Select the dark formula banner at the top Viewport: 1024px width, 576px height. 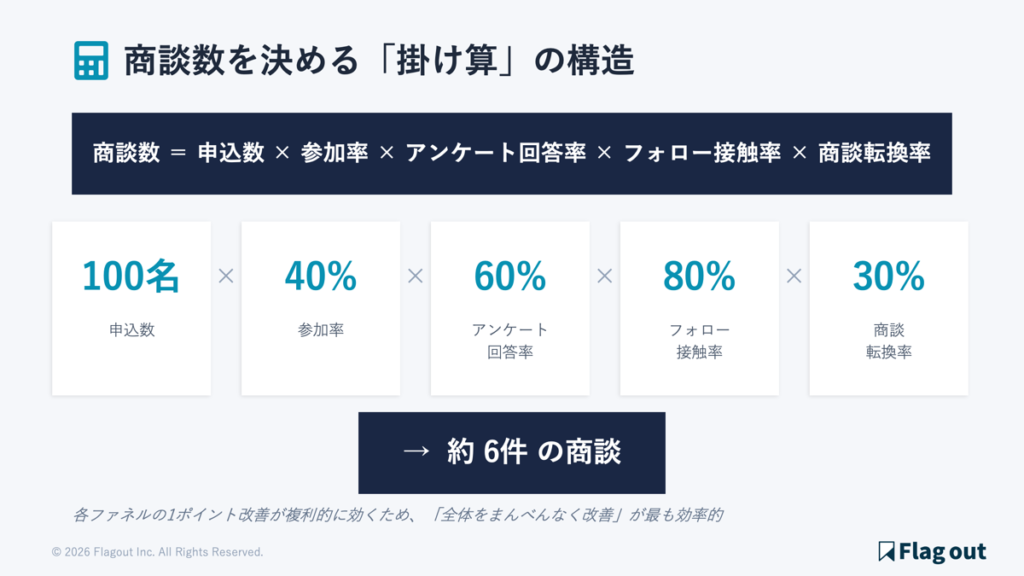[511, 153]
